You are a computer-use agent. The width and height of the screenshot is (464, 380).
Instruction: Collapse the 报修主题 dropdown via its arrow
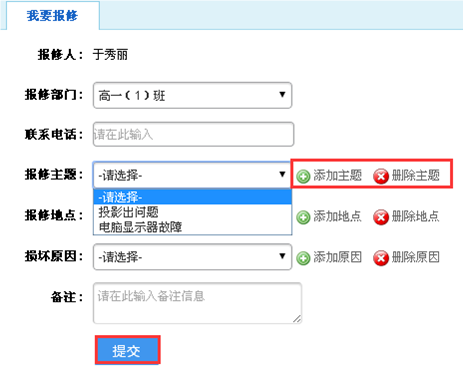[282, 174]
